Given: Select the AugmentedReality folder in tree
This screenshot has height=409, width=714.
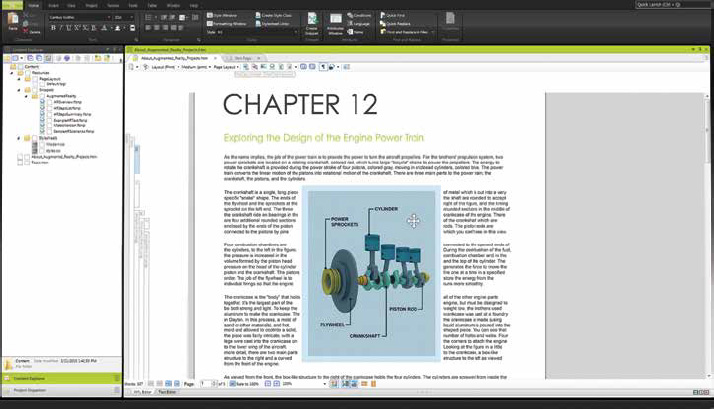Looking at the screenshot, I should (x=61, y=96).
